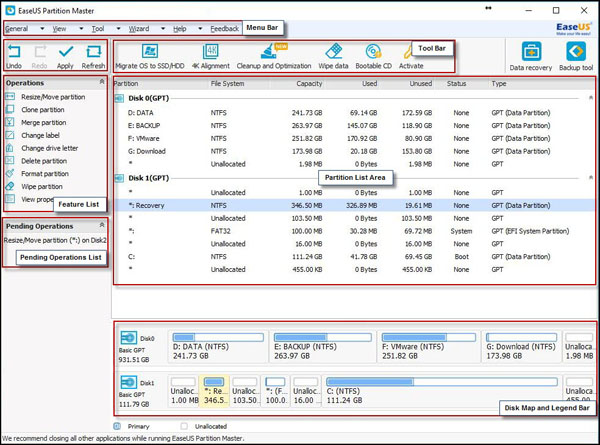The image size is (600, 445).
Task: Click Delete partition operation
Action: click(44, 161)
